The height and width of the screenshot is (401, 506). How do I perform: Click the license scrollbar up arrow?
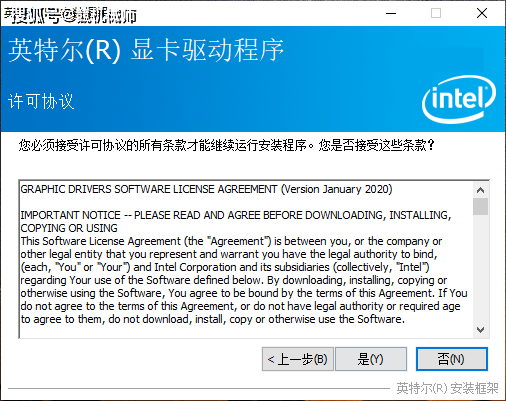tap(480, 190)
